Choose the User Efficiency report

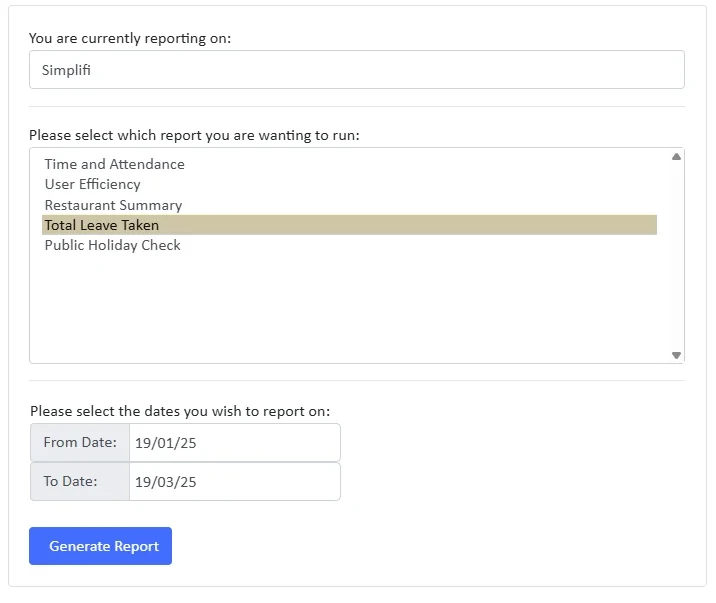[x=349, y=184]
